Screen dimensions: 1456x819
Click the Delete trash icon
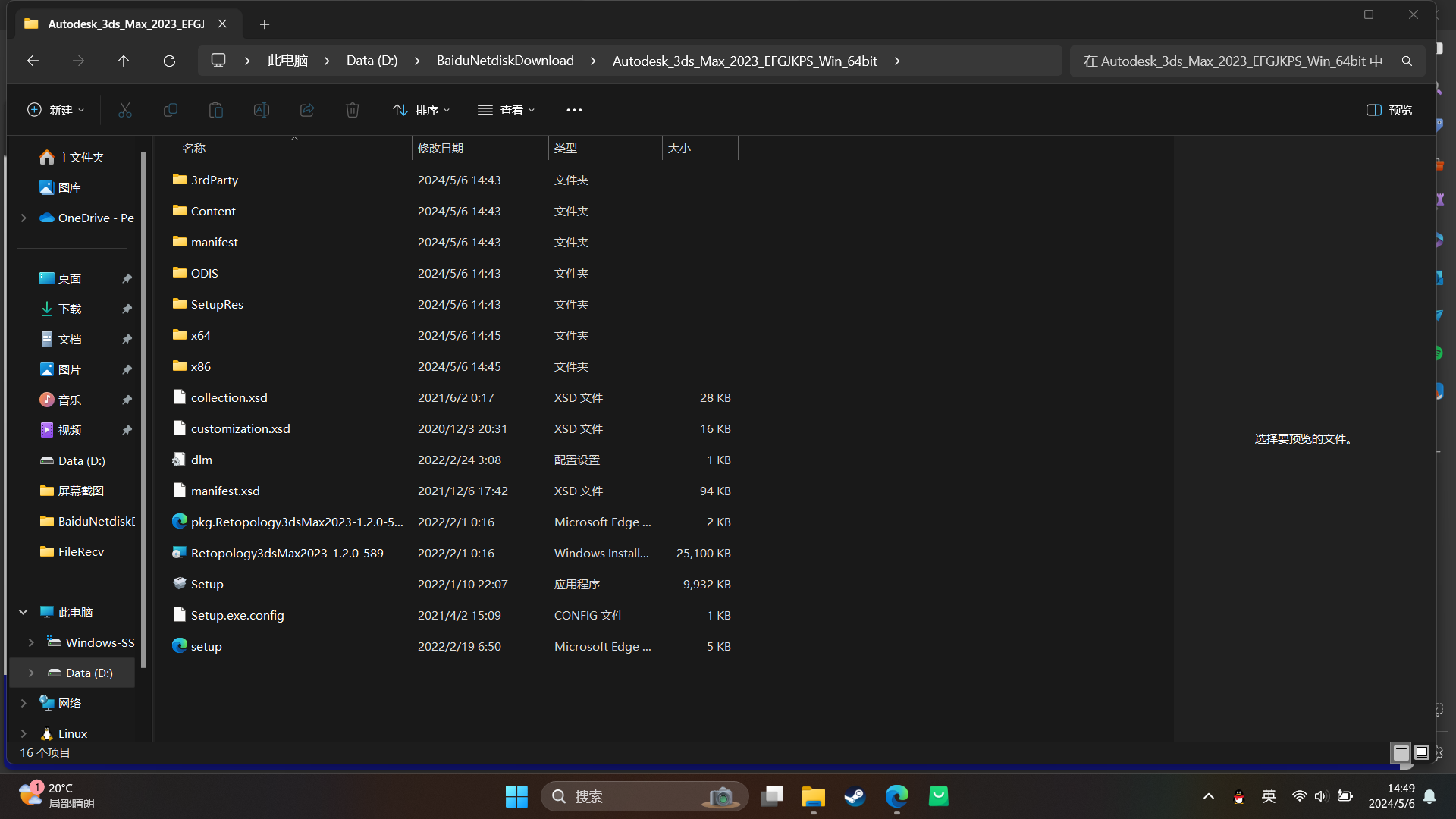(353, 110)
